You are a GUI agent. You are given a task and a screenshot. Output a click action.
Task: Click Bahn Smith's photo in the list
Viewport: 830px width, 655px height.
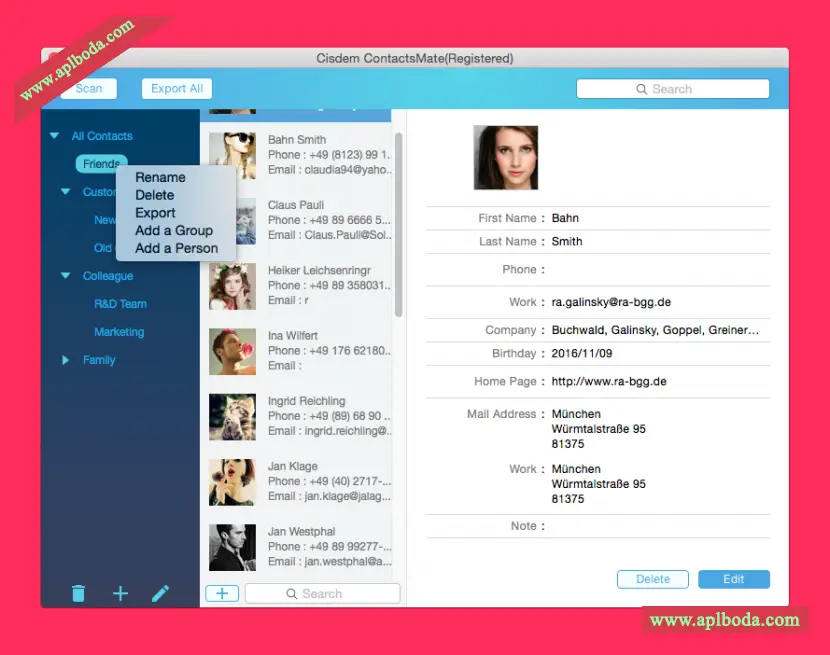coord(232,155)
